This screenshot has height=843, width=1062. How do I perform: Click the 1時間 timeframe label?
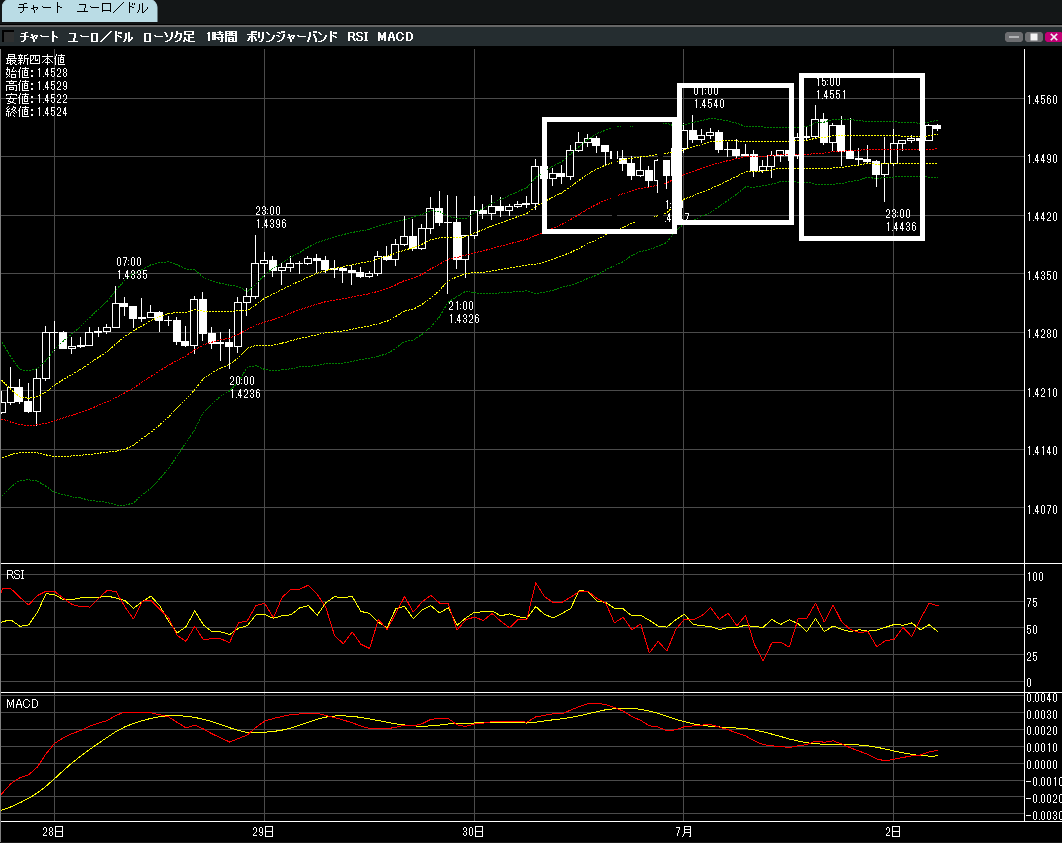pyautogui.click(x=221, y=37)
